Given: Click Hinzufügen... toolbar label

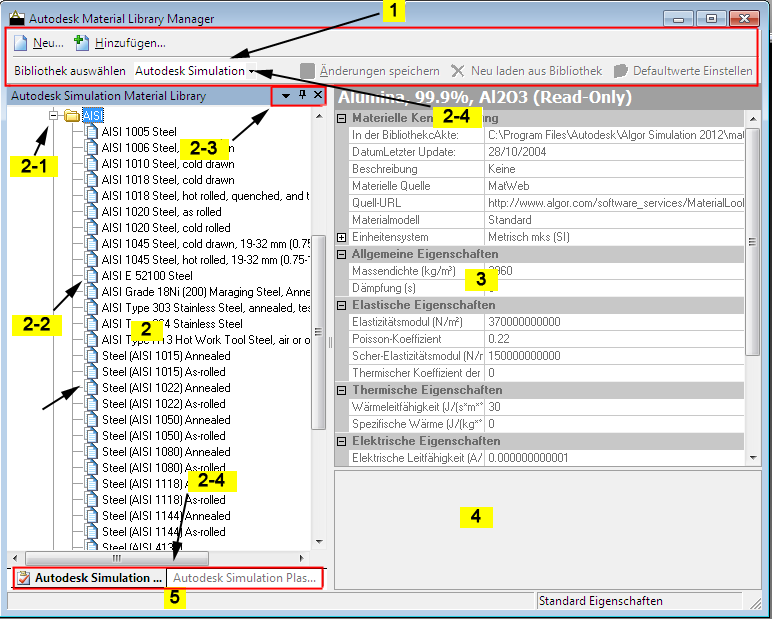Looking at the screenshot, I should click(130, 43).
